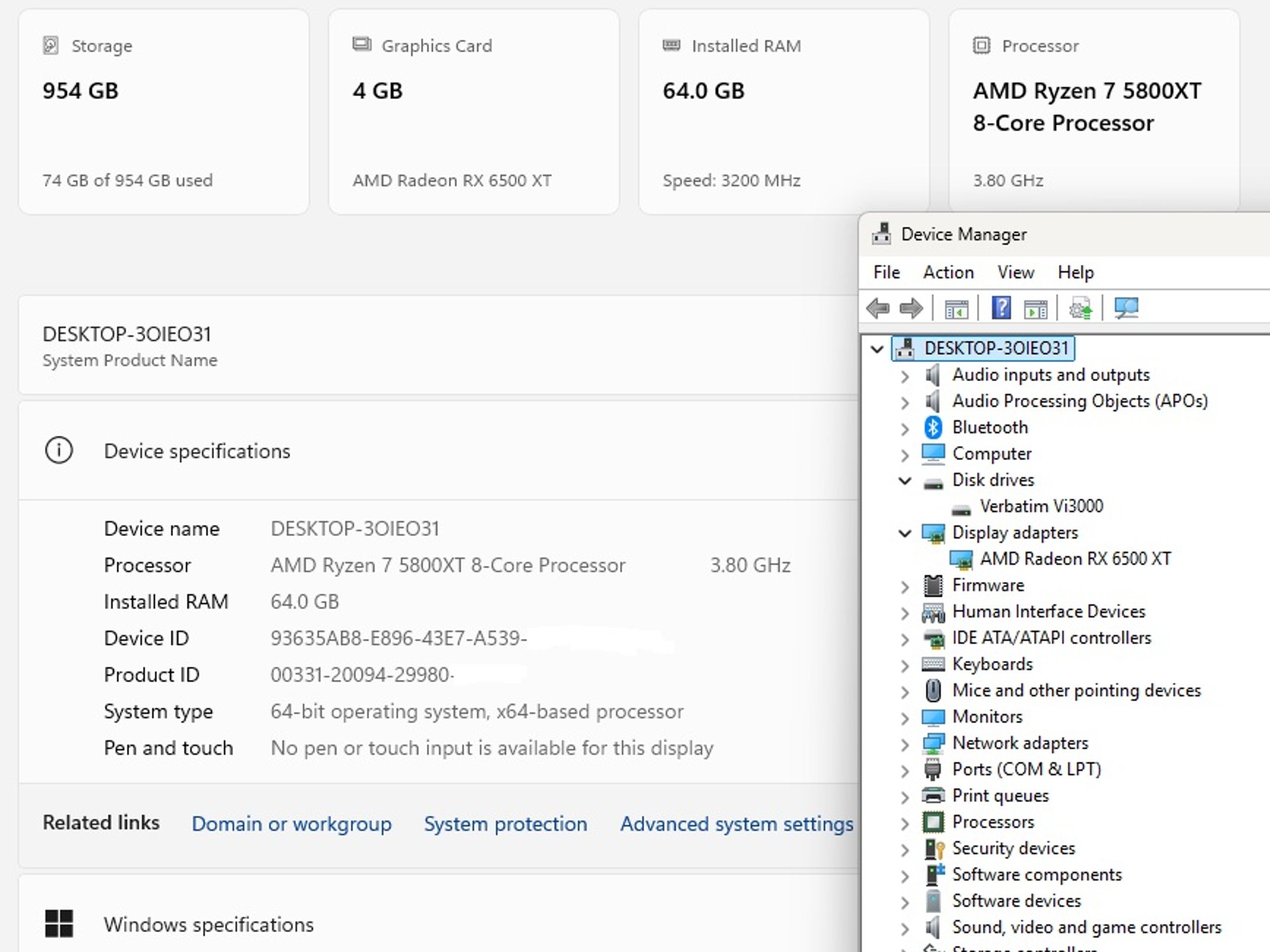The height and width of the screenshot is (952, 1270).
Task: Click Scan for hardware changes monitor icon
Action: (x=1126, y=308)
